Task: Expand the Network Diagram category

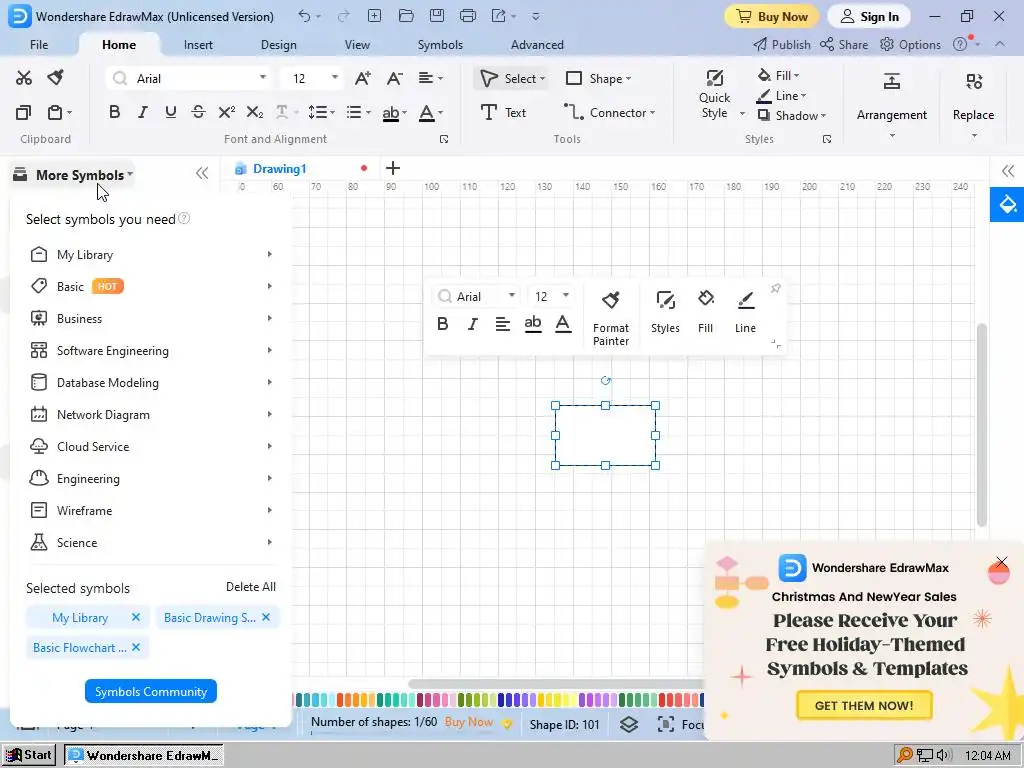Action: (x=151, y=414)
